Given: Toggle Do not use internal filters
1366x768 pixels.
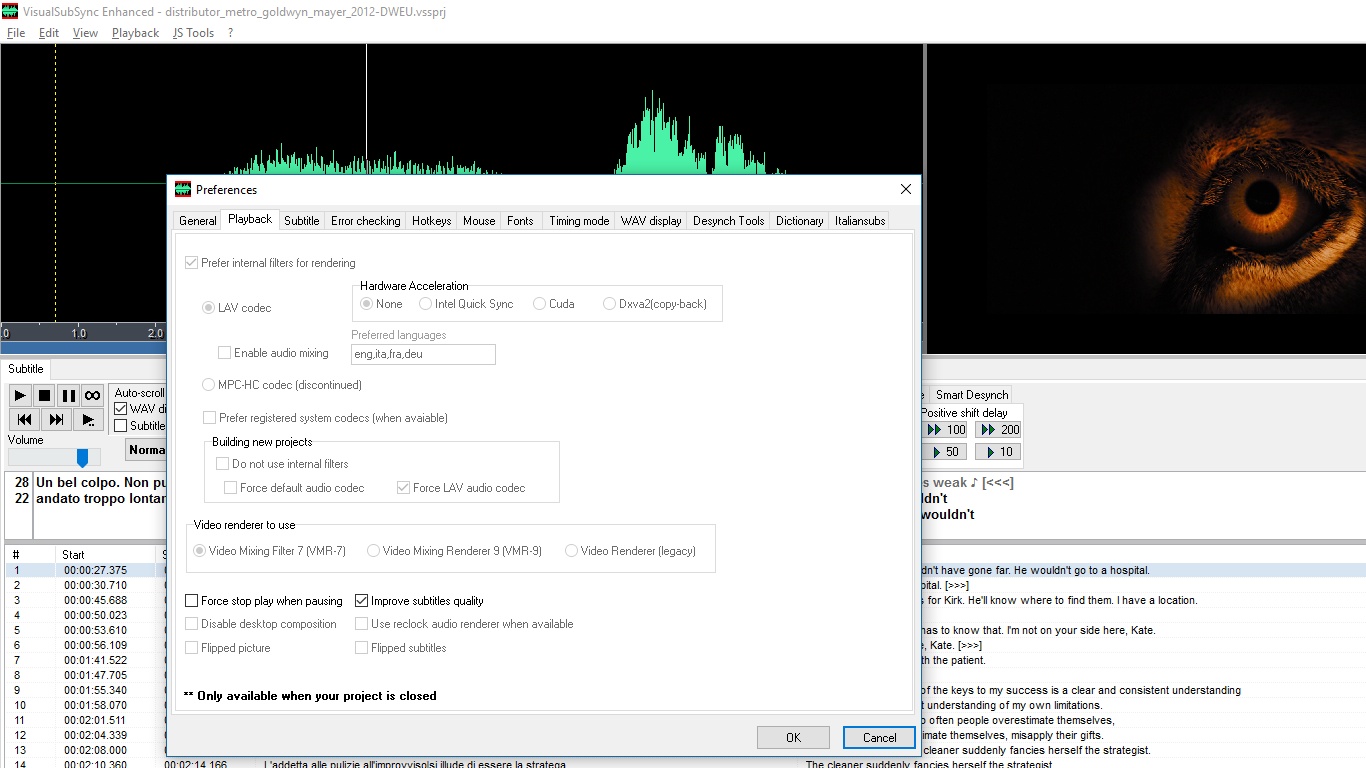Looking at the screenshot, I should (x=282, y=464).
